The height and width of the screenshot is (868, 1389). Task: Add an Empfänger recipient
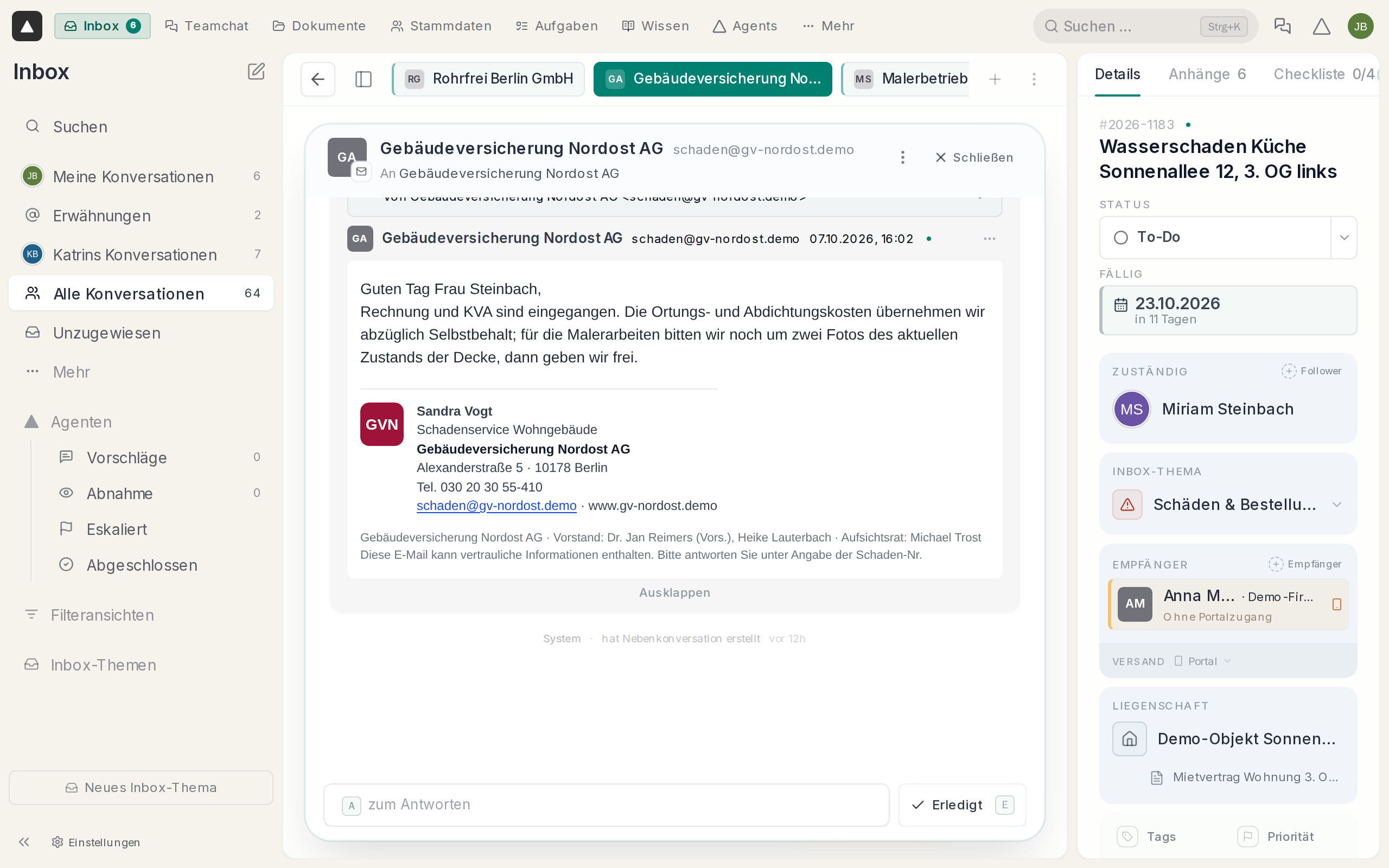pos(1304,564)
